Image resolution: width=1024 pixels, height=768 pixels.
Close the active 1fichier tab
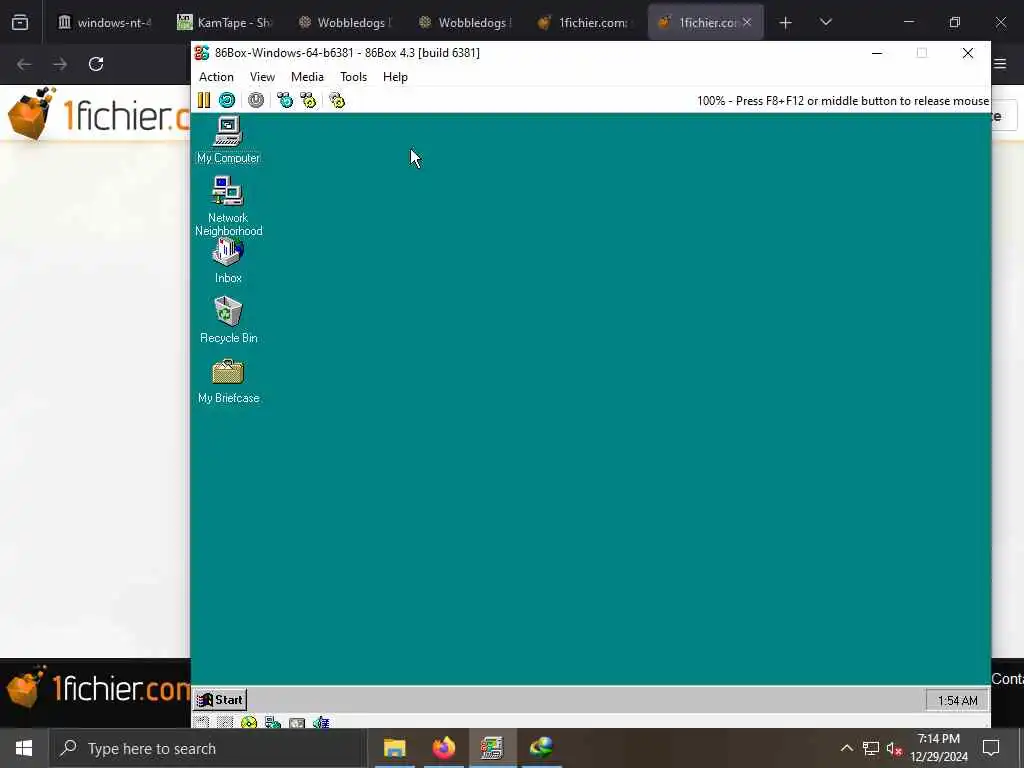tap(747, 22)
